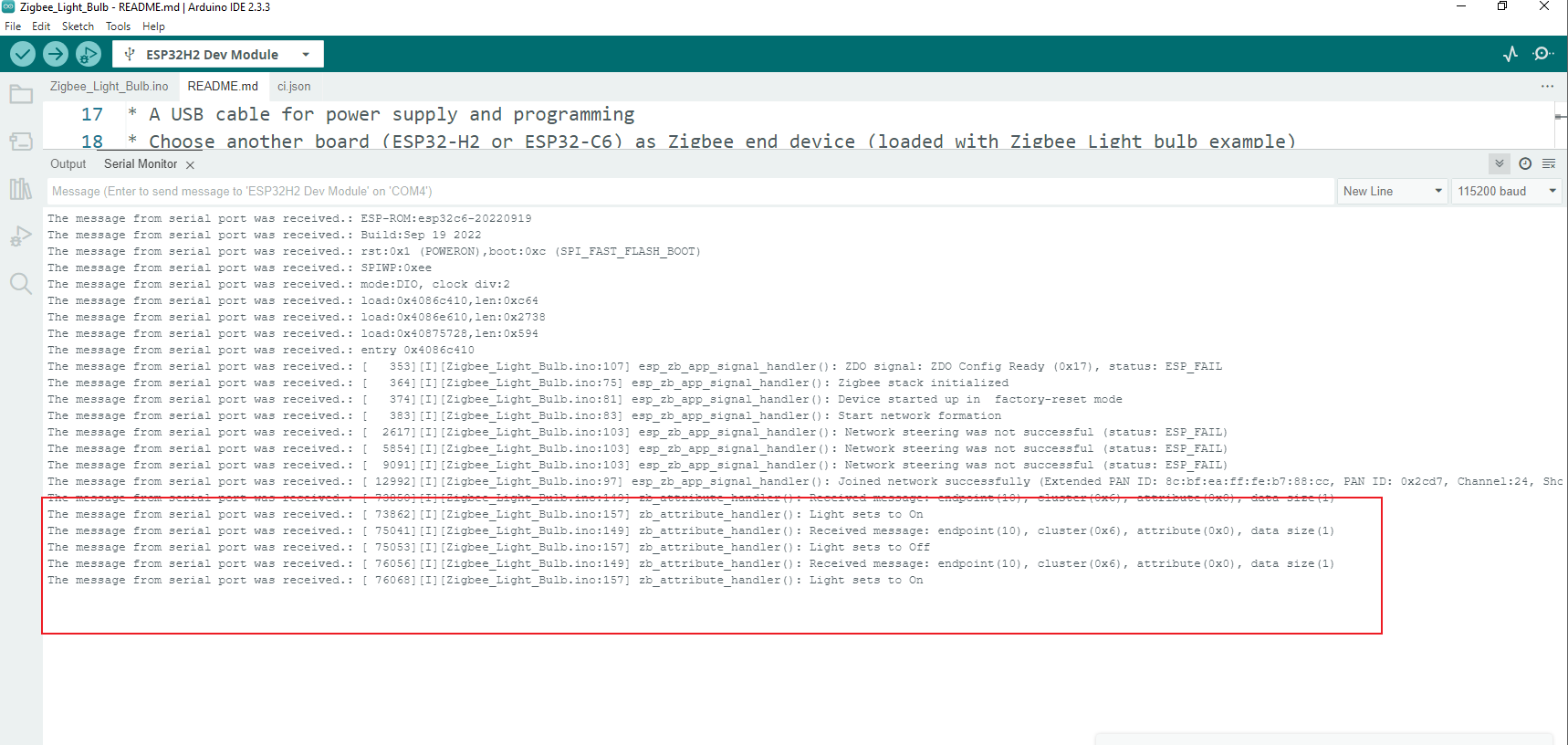Toggle timestamp clock icon in Serial Monitor
Viewport: 1568px width, 745px height.
[1525, 163]
